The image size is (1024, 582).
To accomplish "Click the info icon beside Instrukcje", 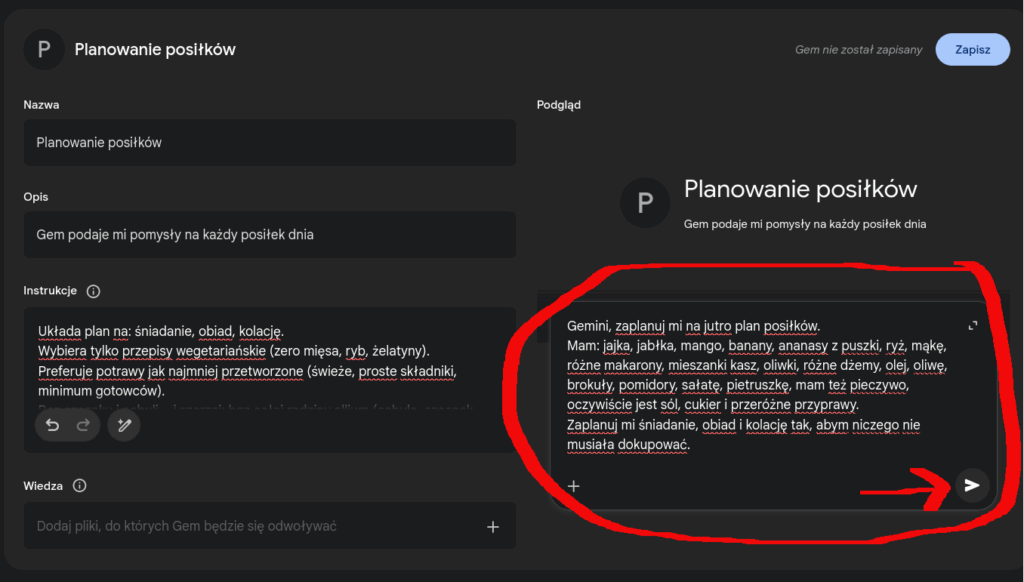I will [x=94, y=291].
